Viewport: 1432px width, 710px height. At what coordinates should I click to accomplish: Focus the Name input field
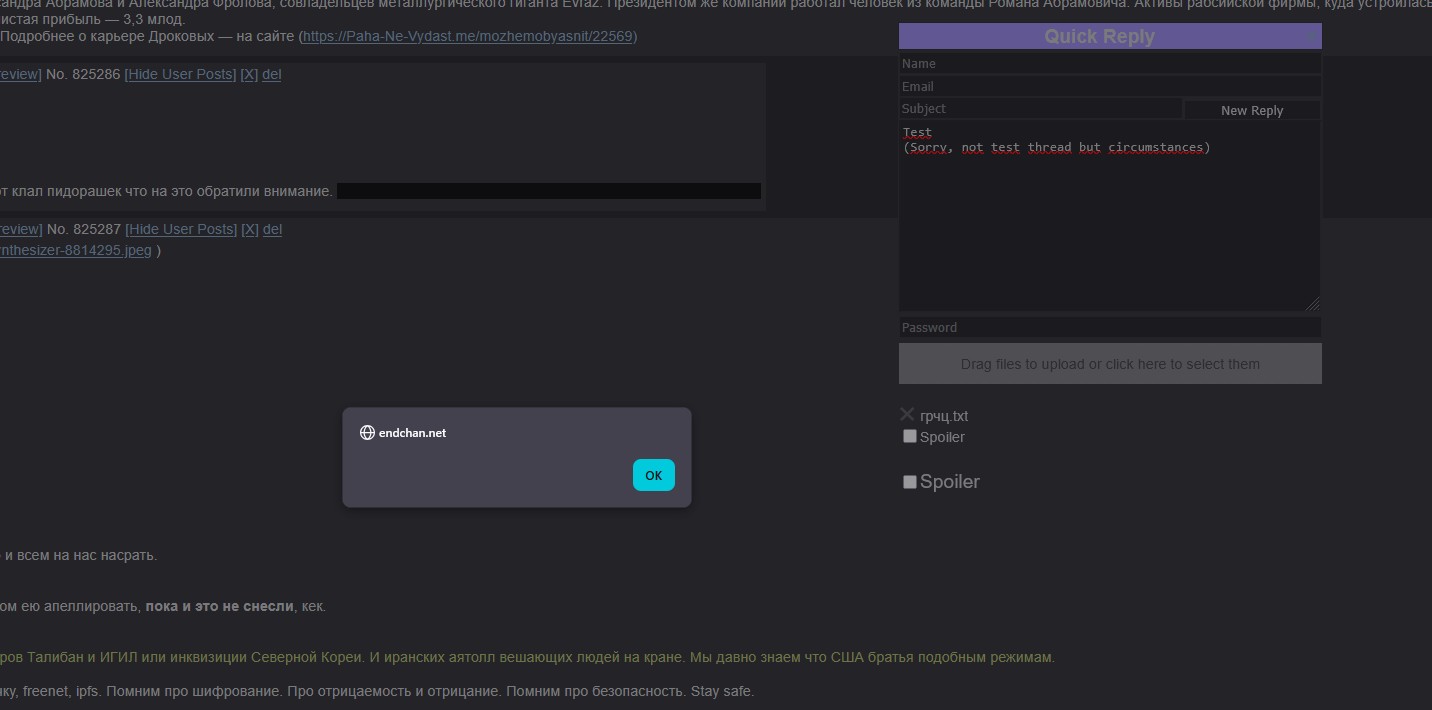pyautogui.click(x=1109, y=63)
